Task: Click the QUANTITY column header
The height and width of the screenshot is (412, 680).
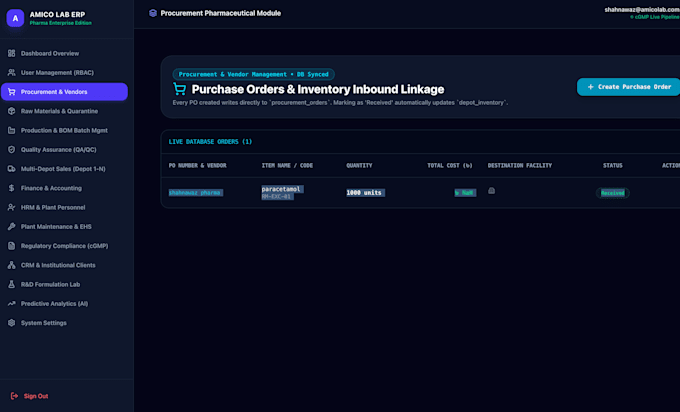Action: pos(359,165)
